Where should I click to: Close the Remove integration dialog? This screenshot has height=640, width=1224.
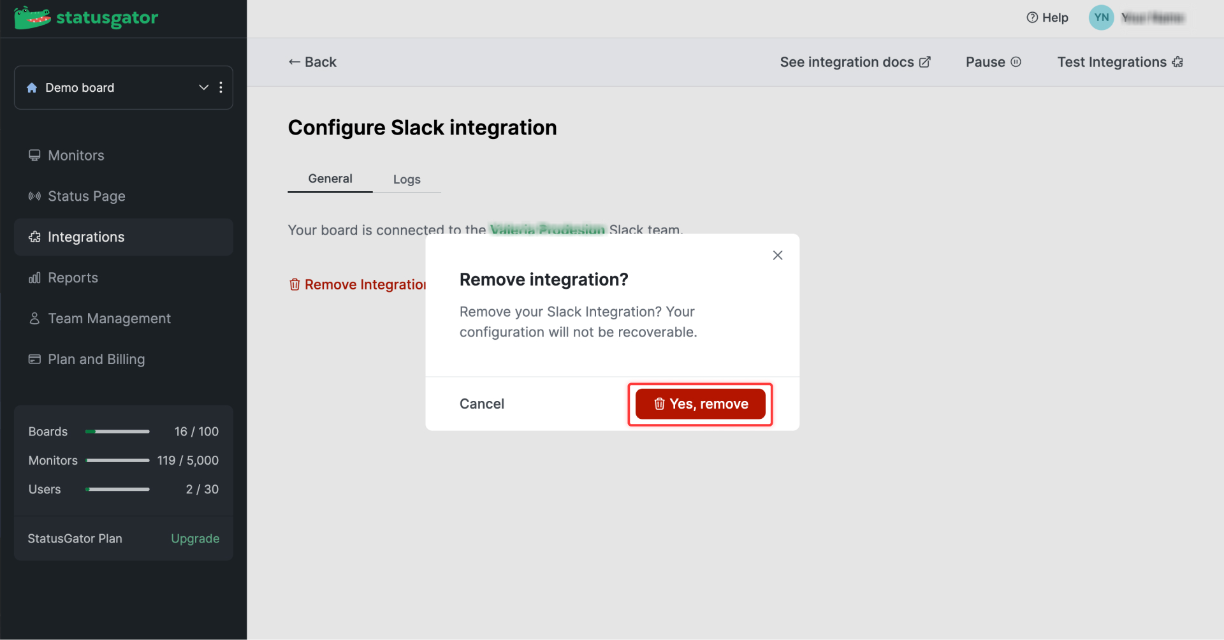tap(778, 255)
